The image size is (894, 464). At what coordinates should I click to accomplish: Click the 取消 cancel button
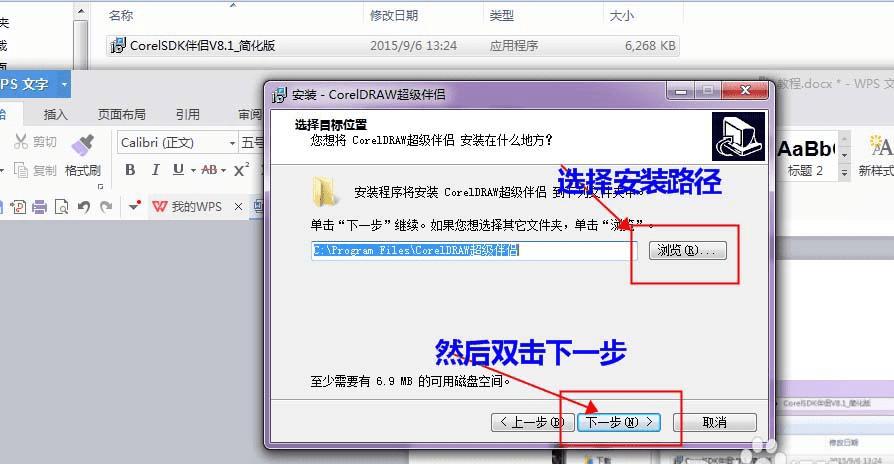click(x=714, y=422)
